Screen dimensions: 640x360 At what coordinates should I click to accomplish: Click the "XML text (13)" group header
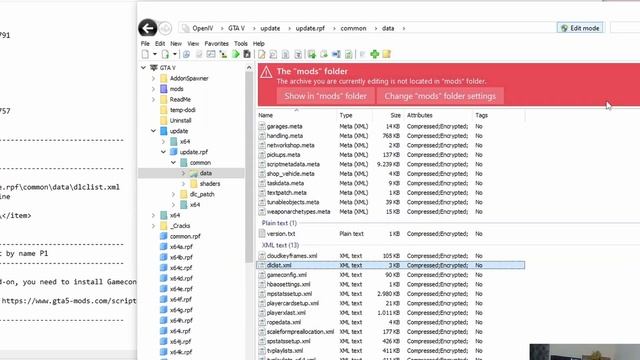pyautogui.click(x=280, y=245)
